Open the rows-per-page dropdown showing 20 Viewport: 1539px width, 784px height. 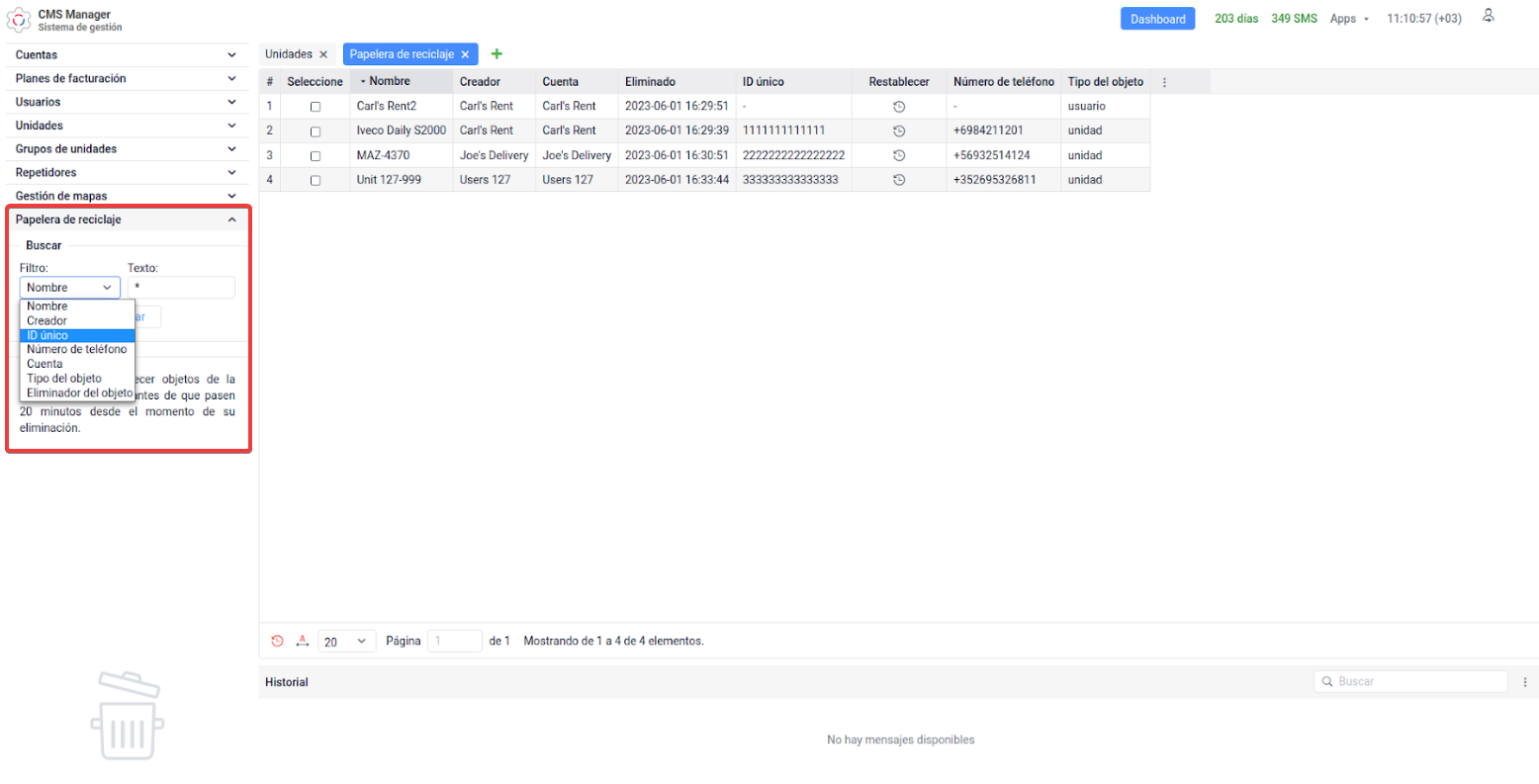coord(346,642)
